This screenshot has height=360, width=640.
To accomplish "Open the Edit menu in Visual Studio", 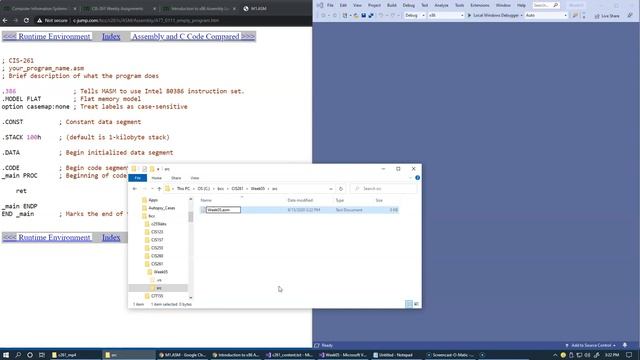I will 343,5.
